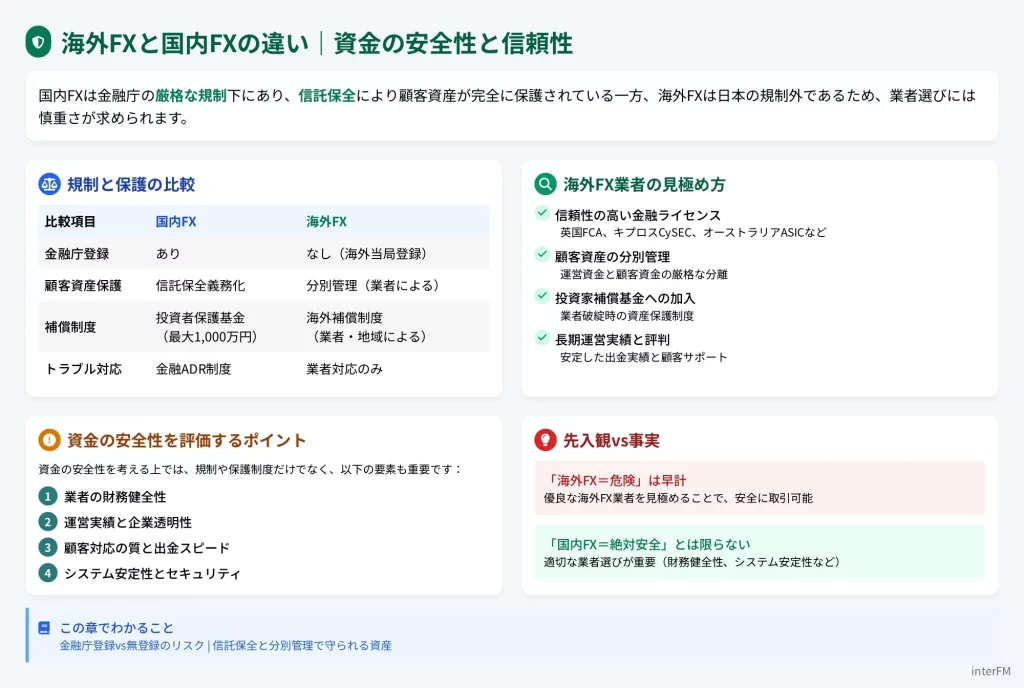The width and height of the screenshot is (1024, 688).
Task: Click the 信託保全 highlighted text in the intro
Action: (326, 96)
